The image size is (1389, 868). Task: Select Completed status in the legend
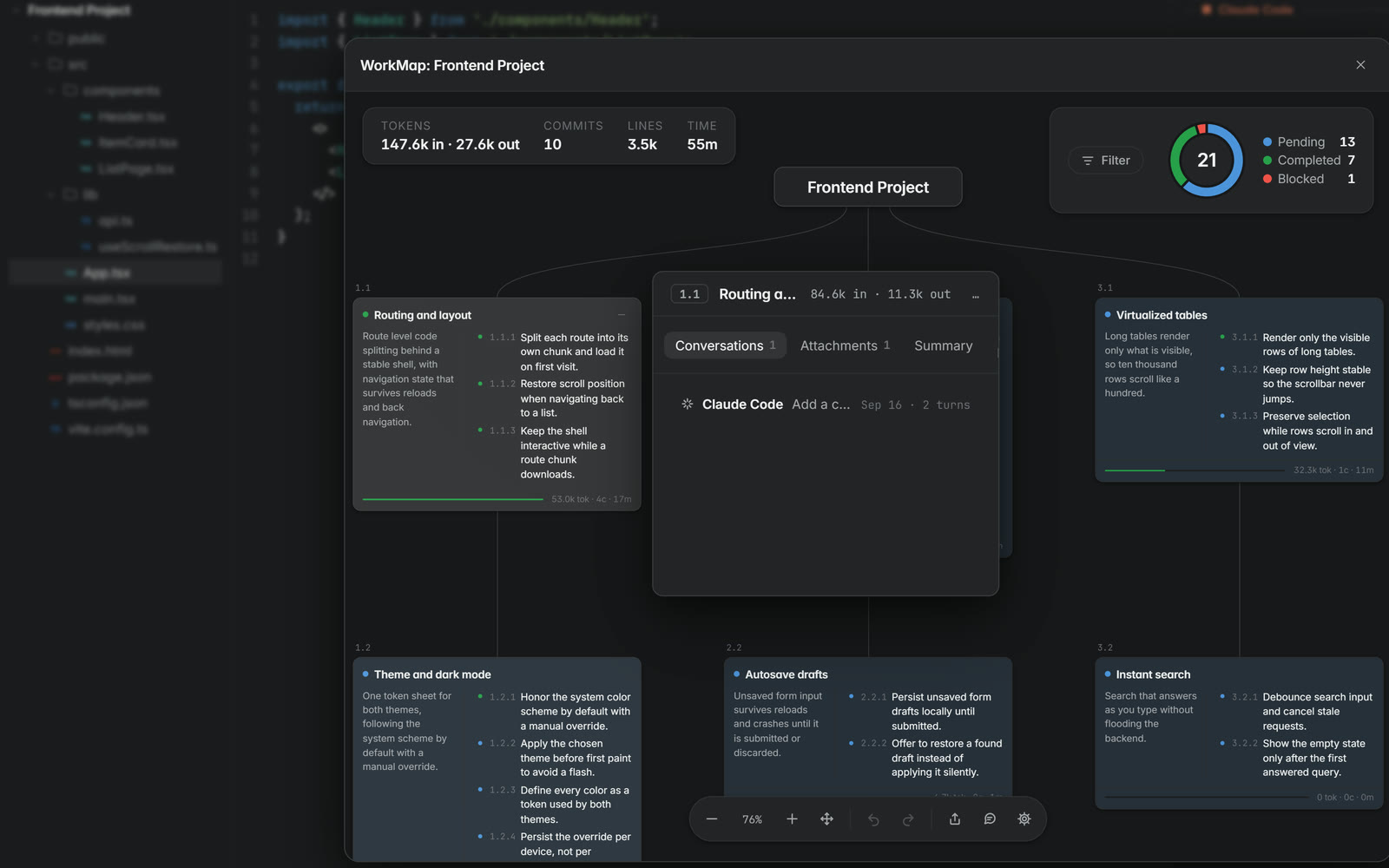tap(1309, 161)
